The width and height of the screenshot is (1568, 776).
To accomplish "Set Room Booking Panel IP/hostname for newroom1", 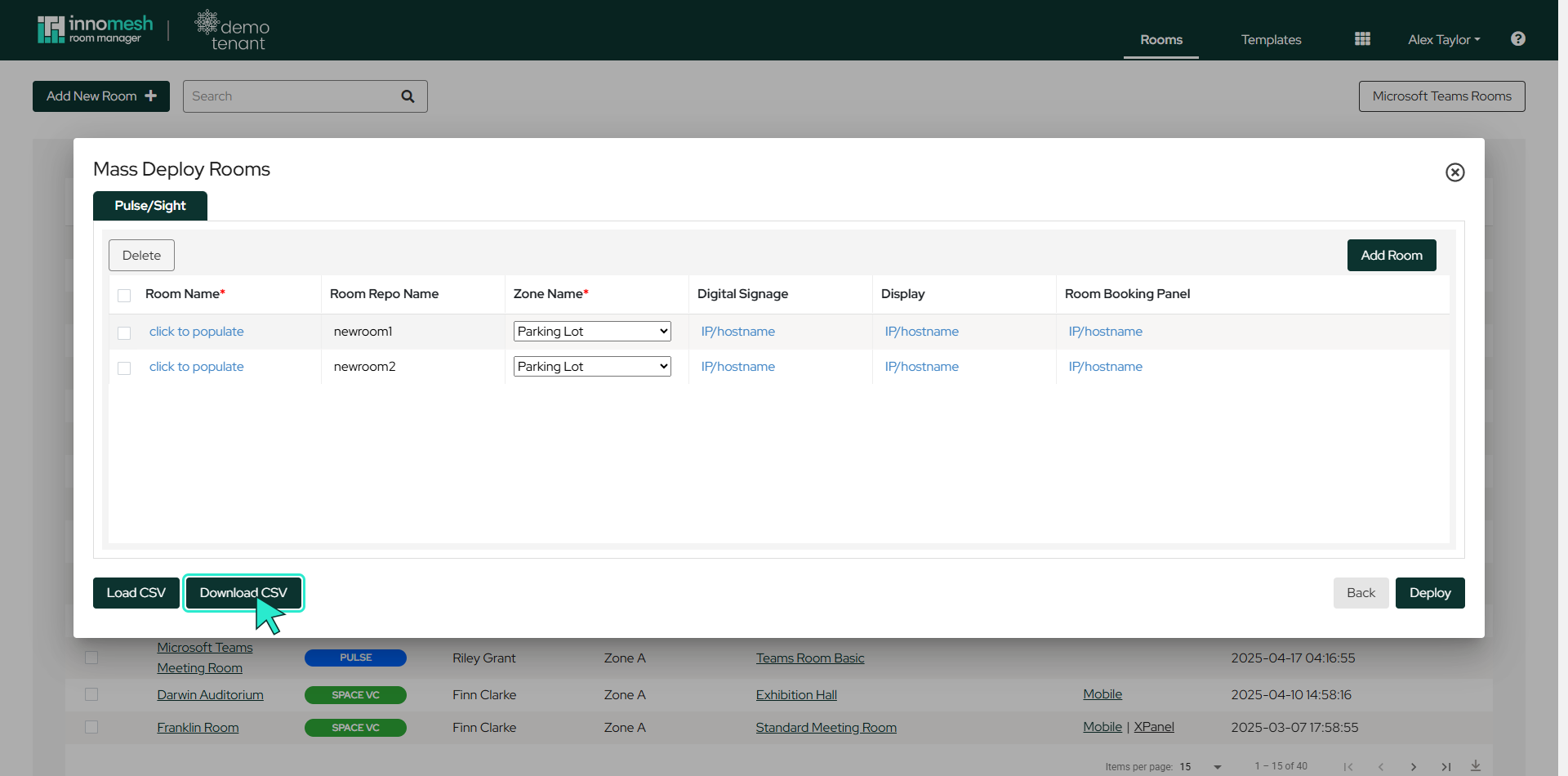I will coord(1106,332).
